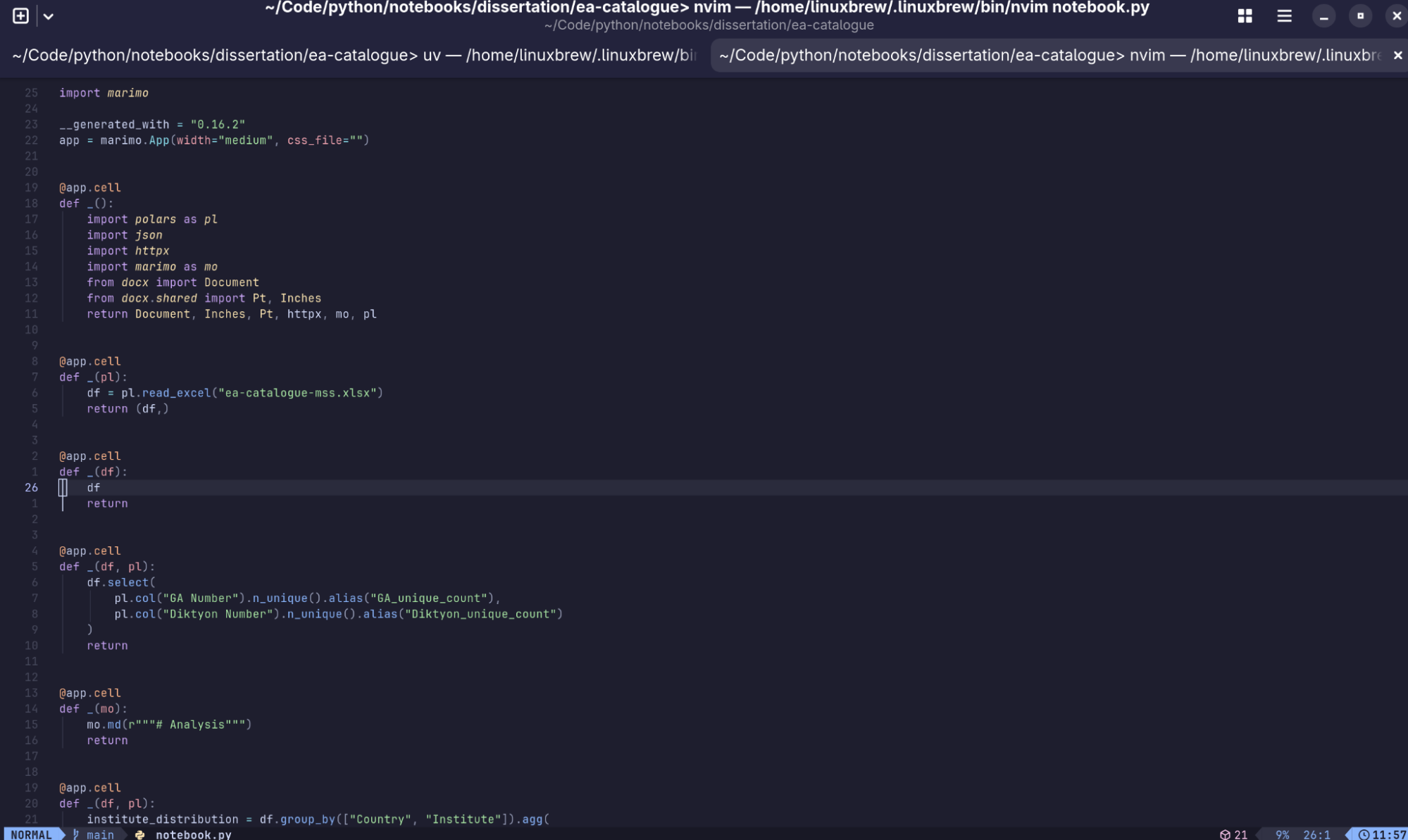Click the package count icon showing 21
Viewport: 1408px width, 840px height.
click(1225, 834)
